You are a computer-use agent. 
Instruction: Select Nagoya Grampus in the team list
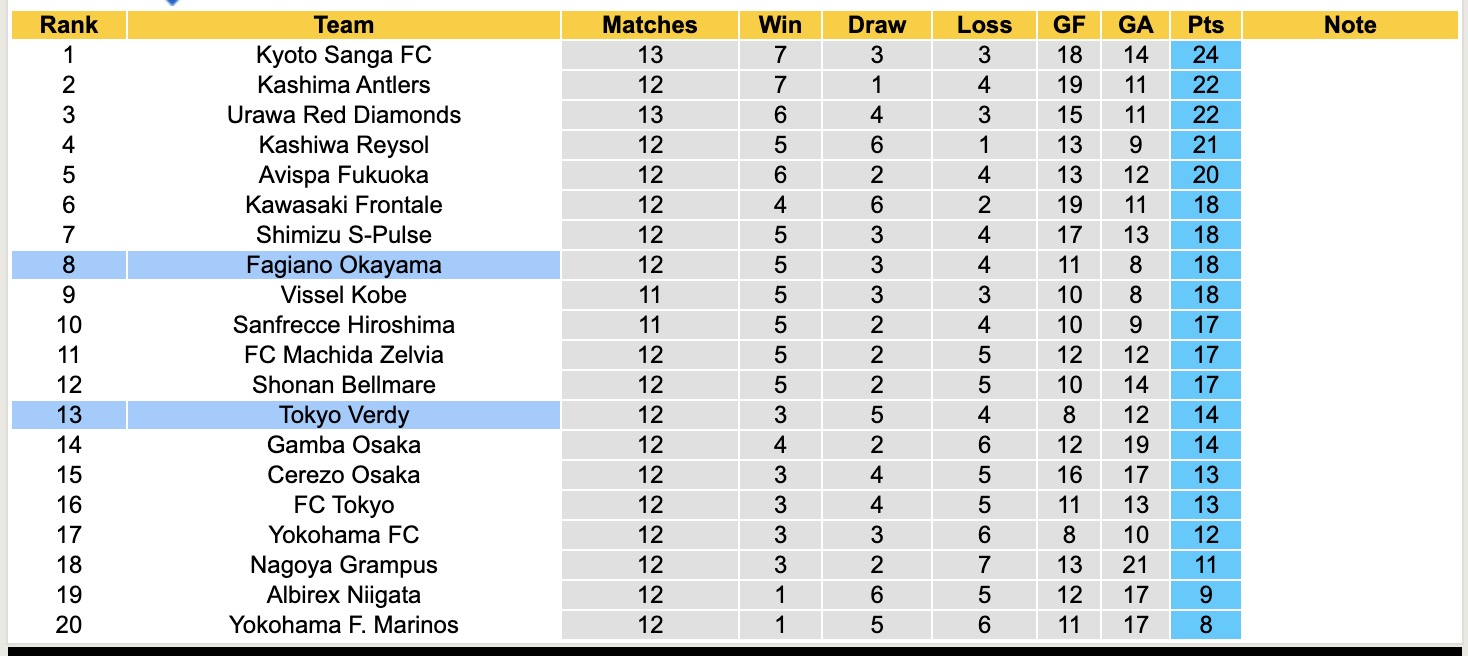pos(343,565)
